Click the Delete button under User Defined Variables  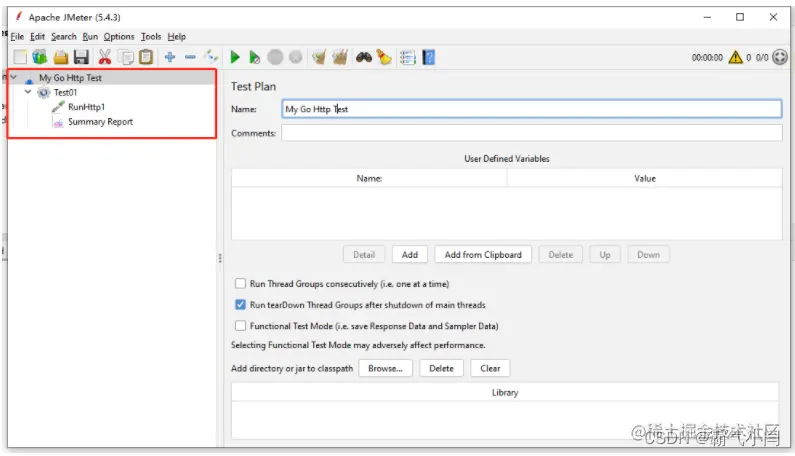click(x=561, y=255)
